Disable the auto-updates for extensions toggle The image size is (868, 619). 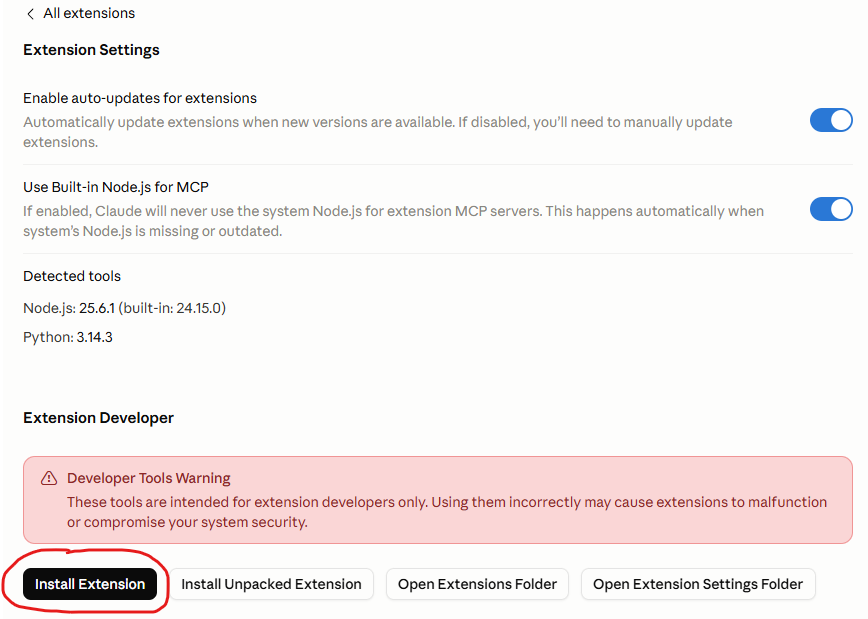tap(831, 120)
